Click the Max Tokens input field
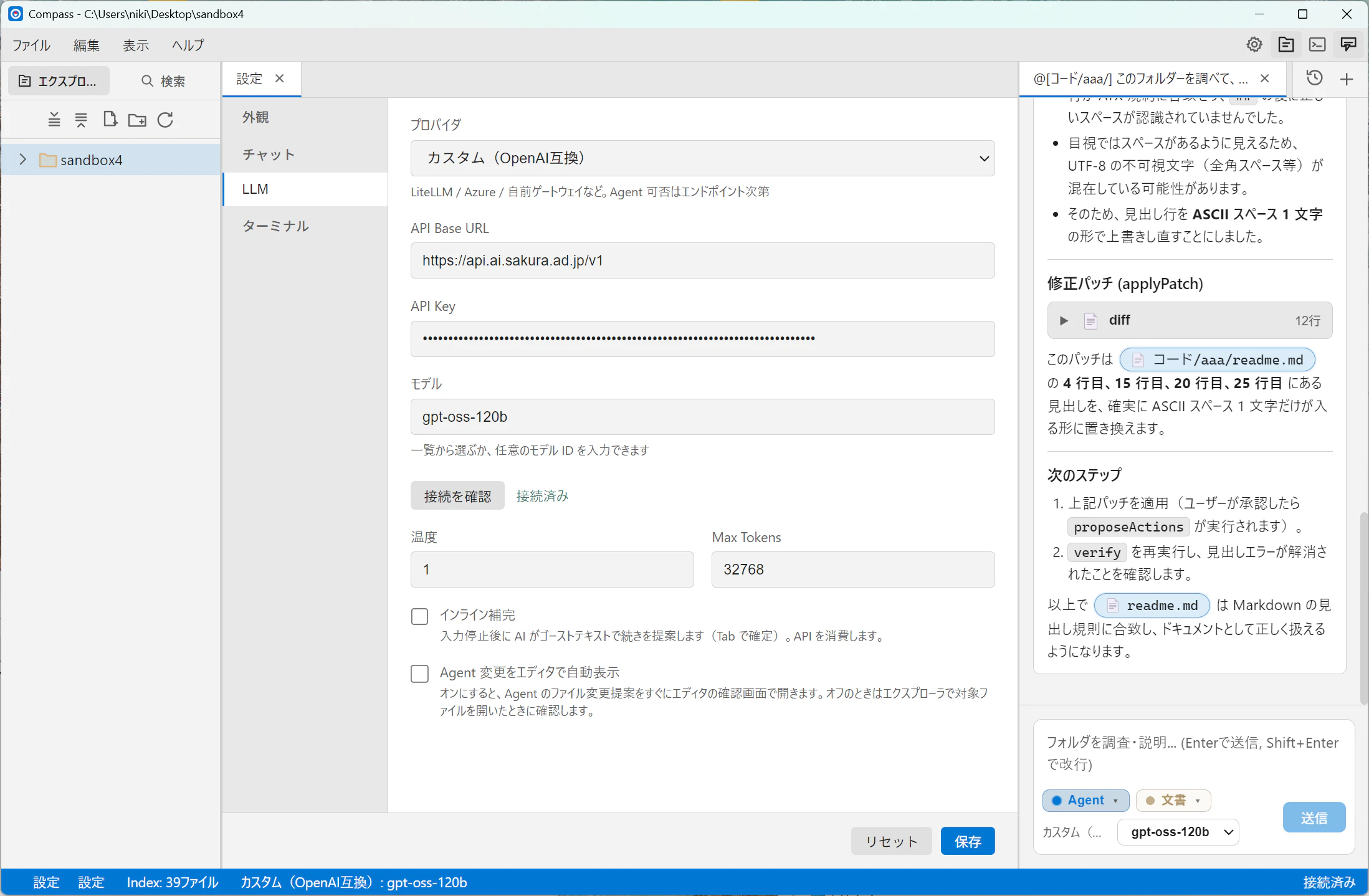 pos(853,570)
